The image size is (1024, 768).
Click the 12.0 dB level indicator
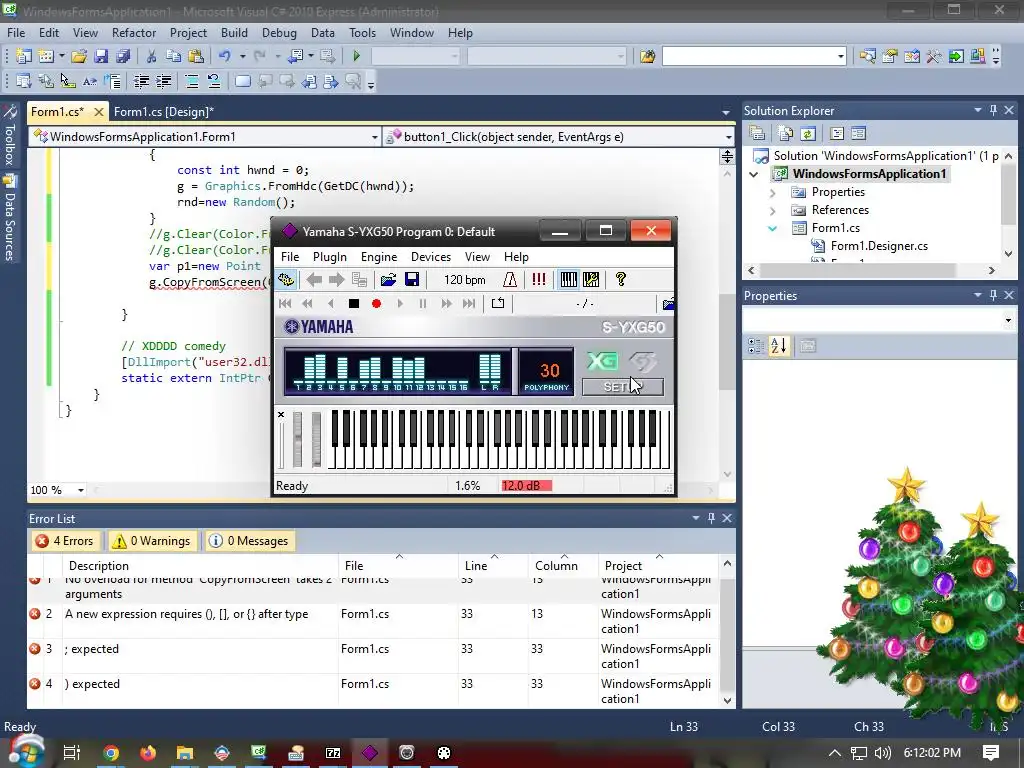pyautogui.click(x=526, y=486)
